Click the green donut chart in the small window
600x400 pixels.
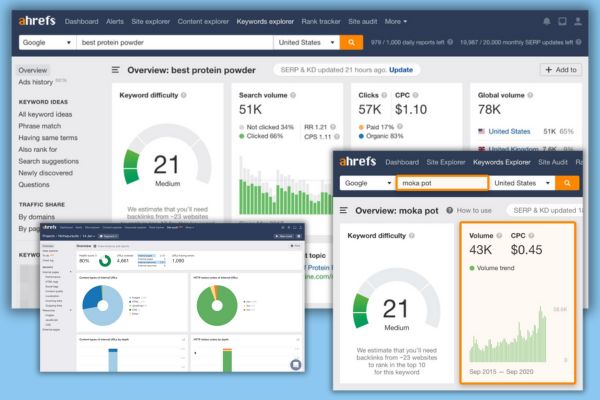[217, 305]
